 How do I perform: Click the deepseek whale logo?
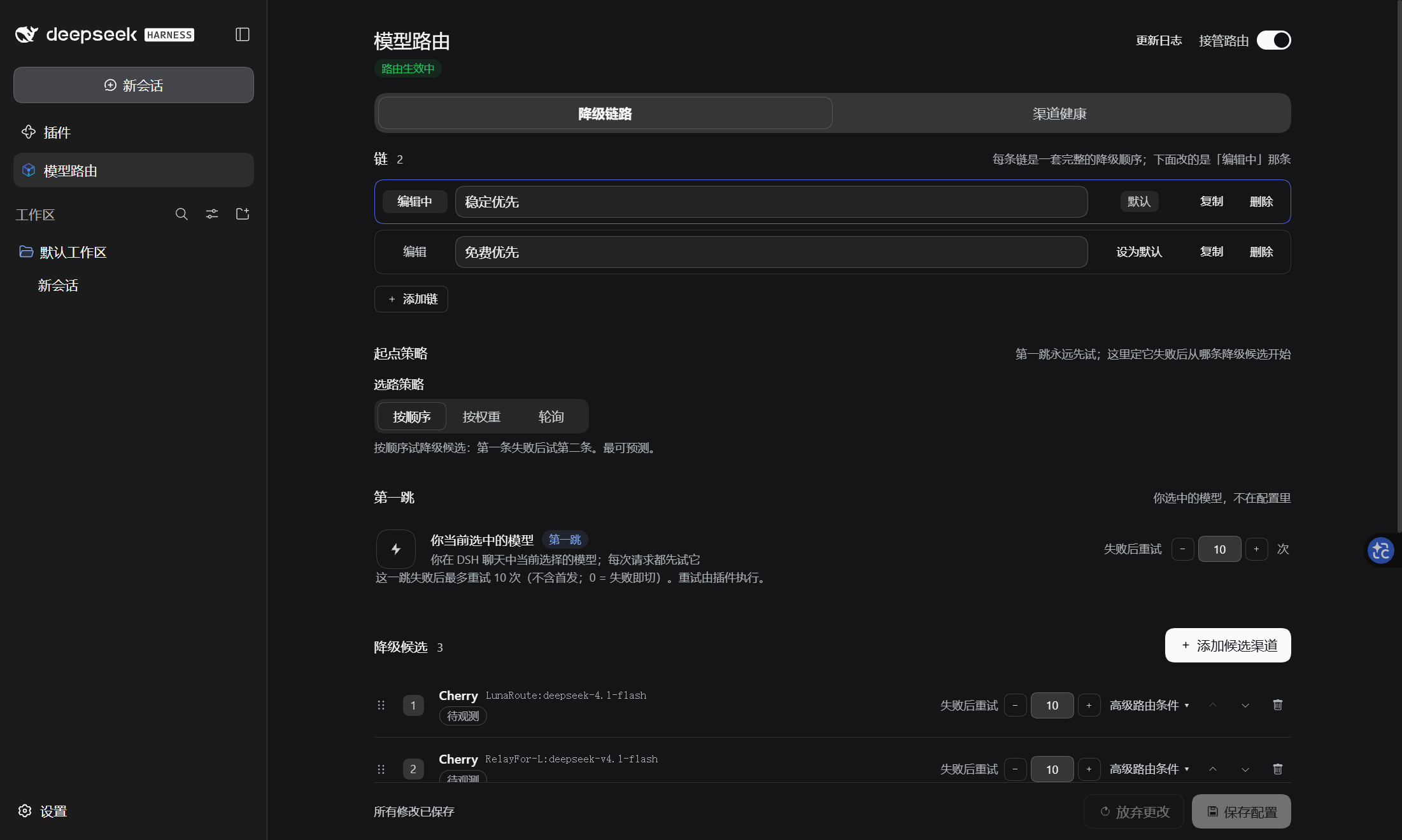tap(27, 34)
